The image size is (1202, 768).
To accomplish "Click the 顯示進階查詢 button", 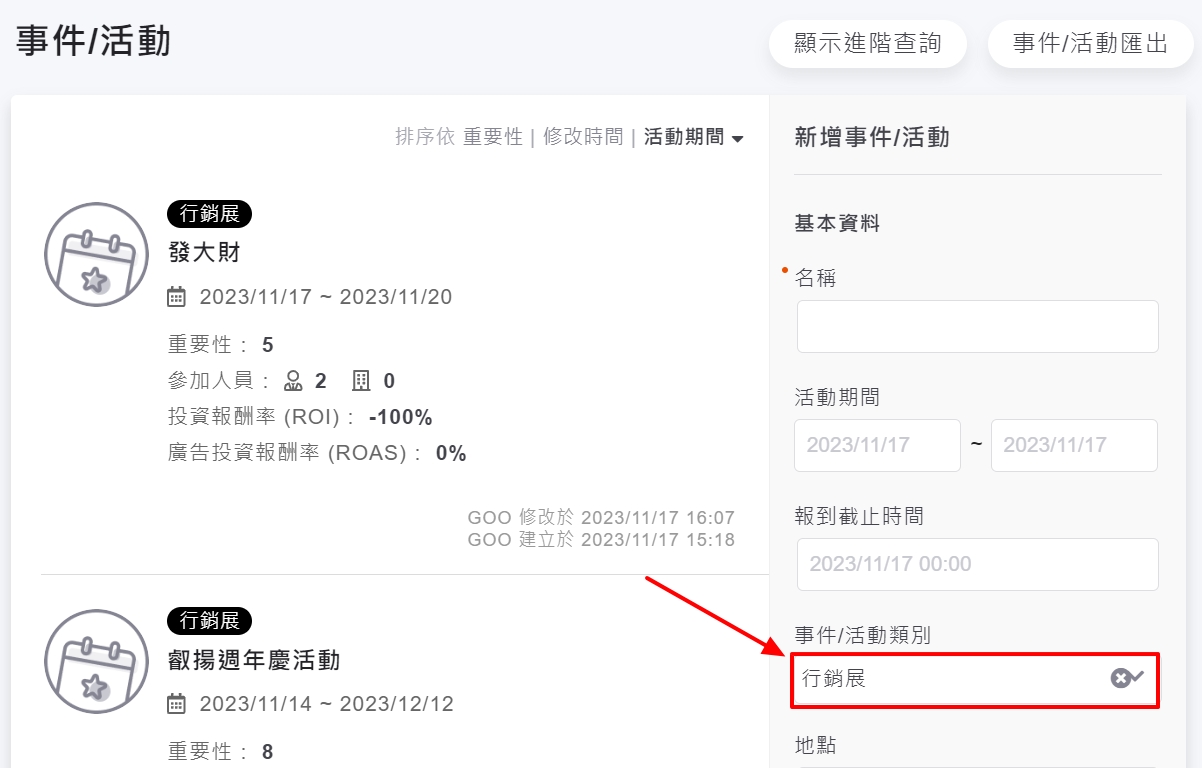I will click(x=867, y=44).
